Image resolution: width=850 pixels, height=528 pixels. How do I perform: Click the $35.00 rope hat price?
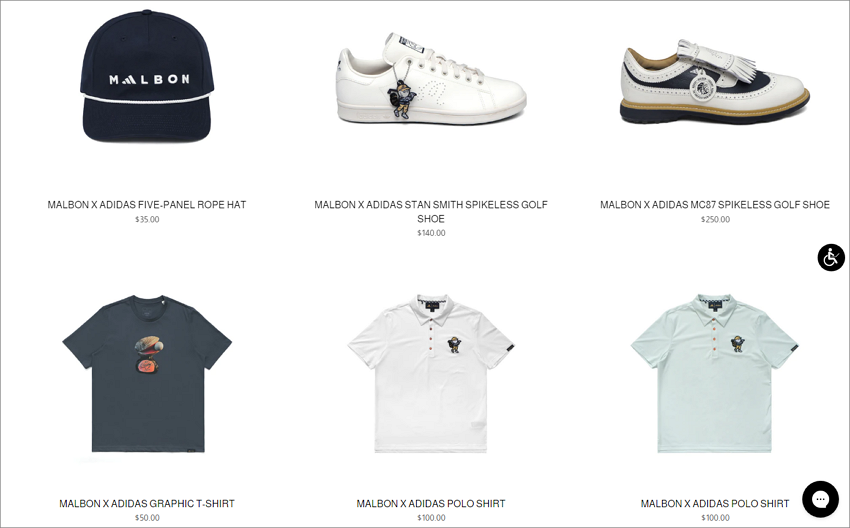147,220
